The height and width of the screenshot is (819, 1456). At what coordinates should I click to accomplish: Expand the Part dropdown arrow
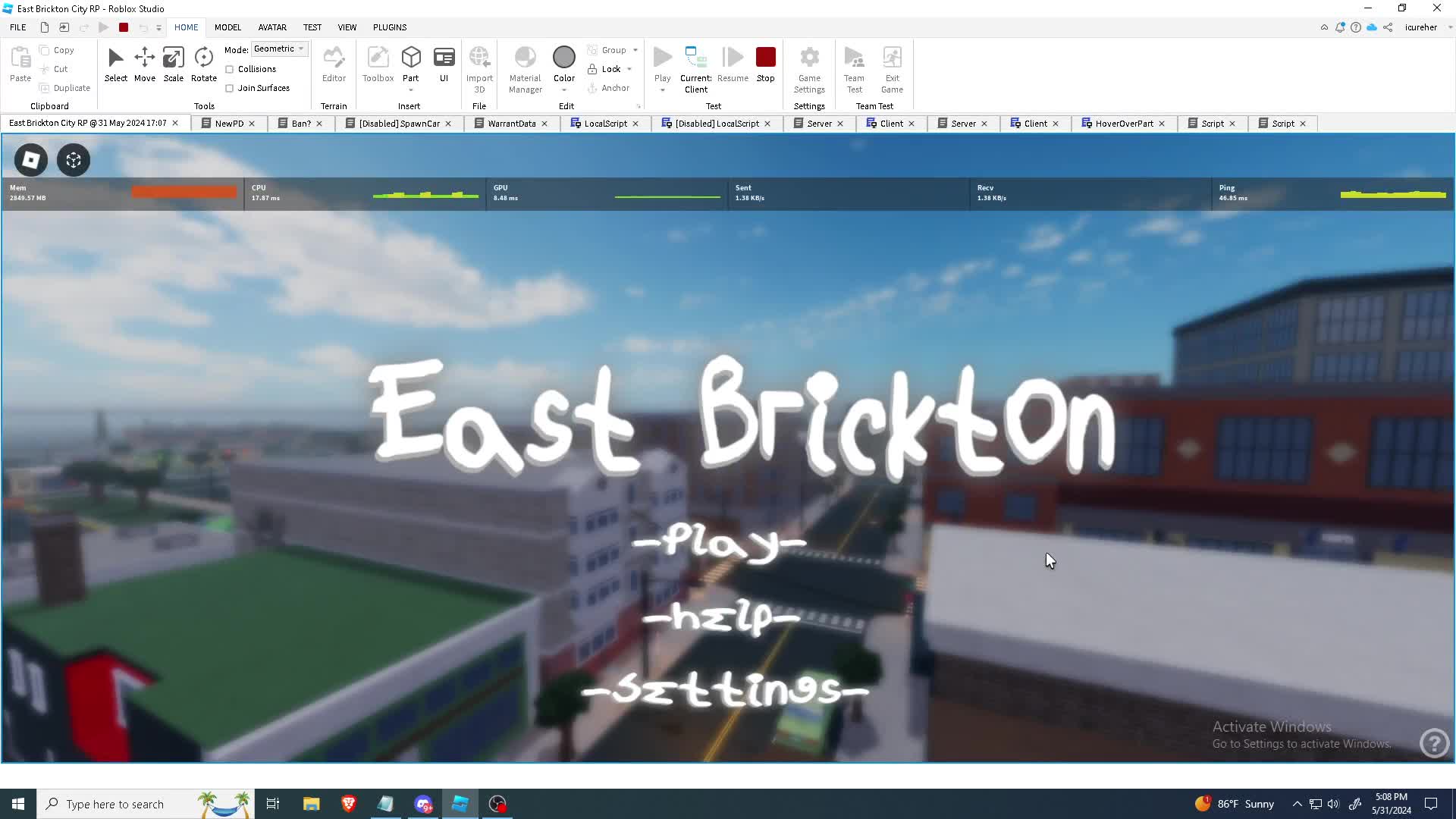[x=410, y=90]
